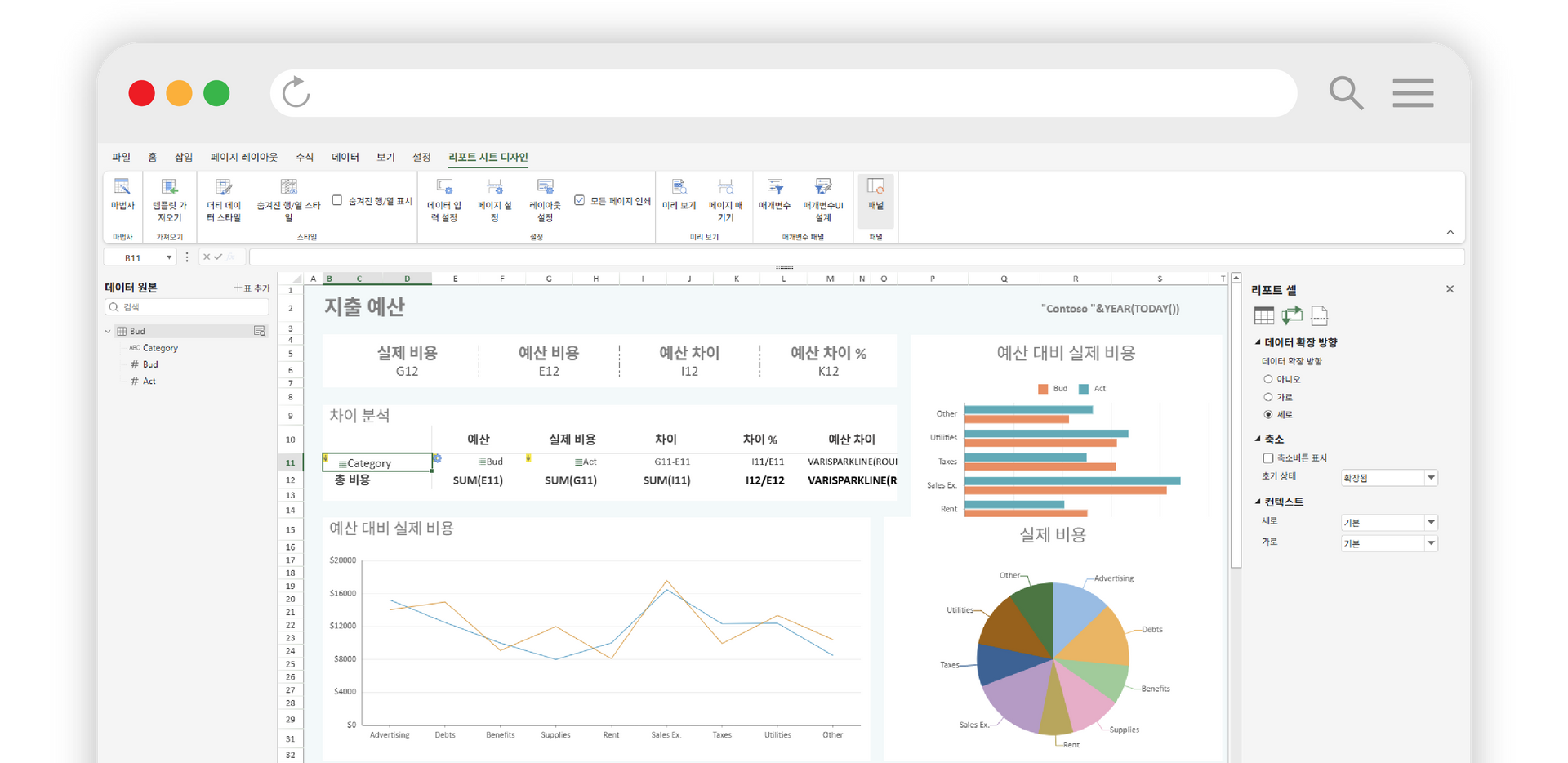1568x763 pixels.
Task: Click the 표 추가 add table button
Action: (x=252, y=288)
